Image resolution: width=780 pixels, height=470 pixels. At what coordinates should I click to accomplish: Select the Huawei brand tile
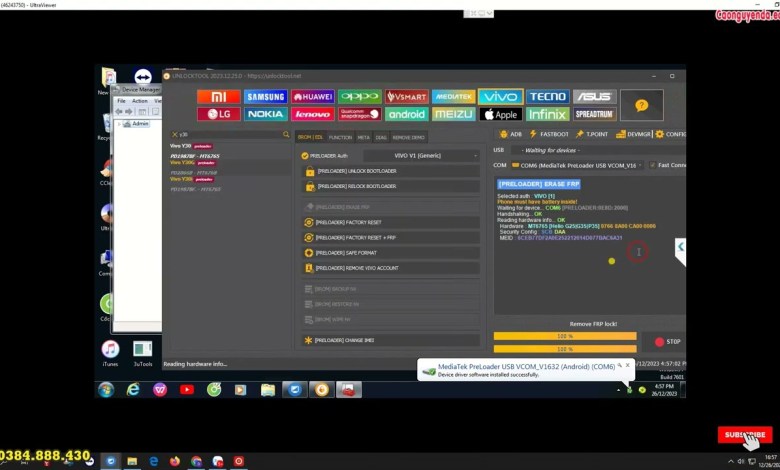coord(312,96)
